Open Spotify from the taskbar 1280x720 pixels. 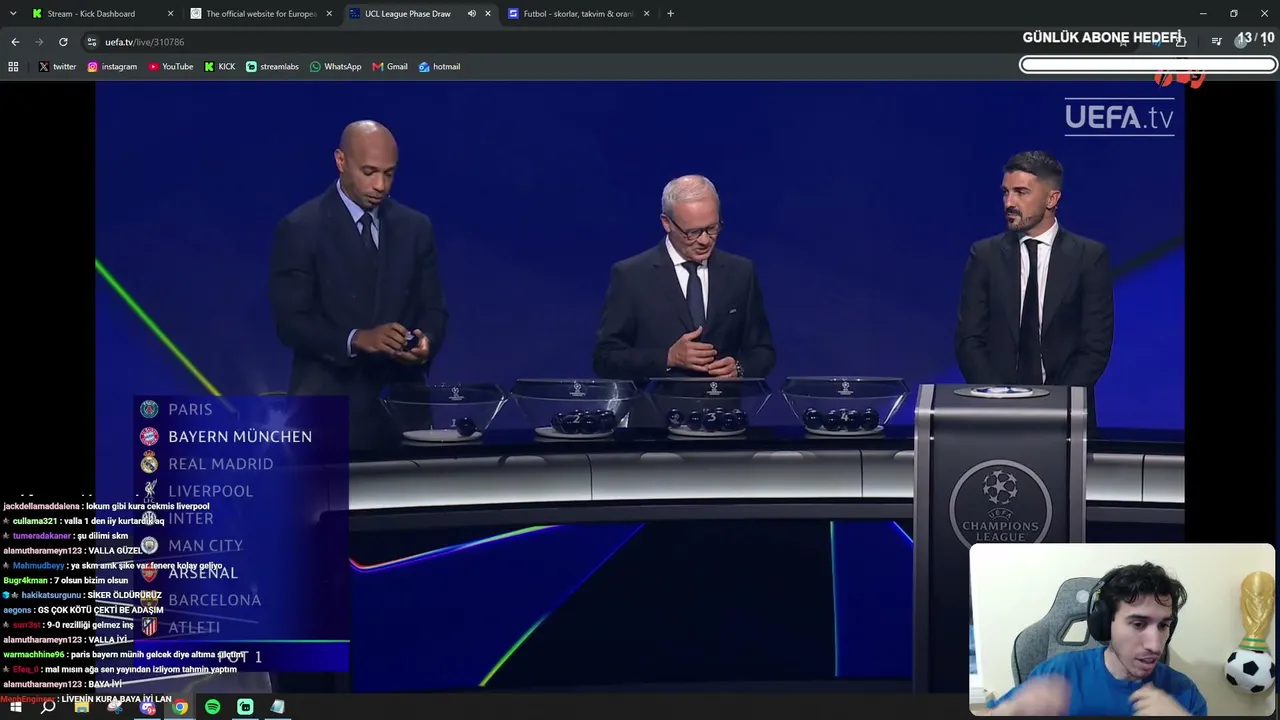213,707
